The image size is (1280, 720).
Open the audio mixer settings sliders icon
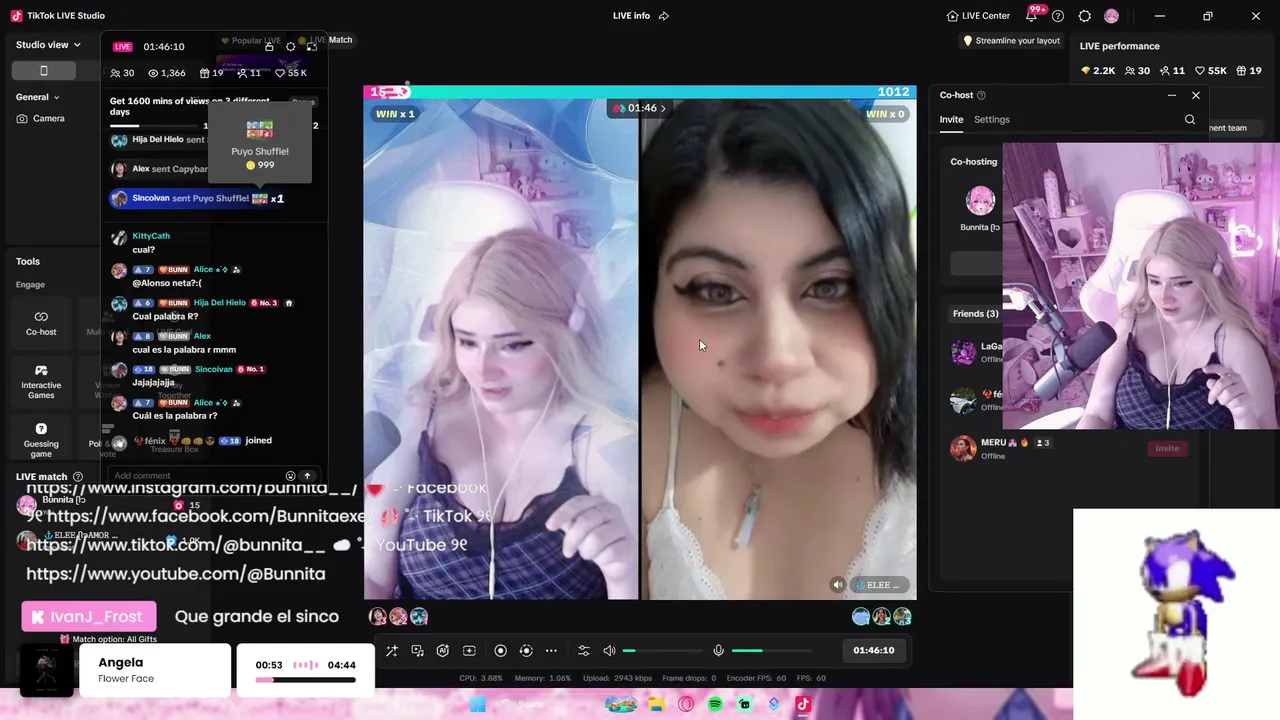(584, 651)
